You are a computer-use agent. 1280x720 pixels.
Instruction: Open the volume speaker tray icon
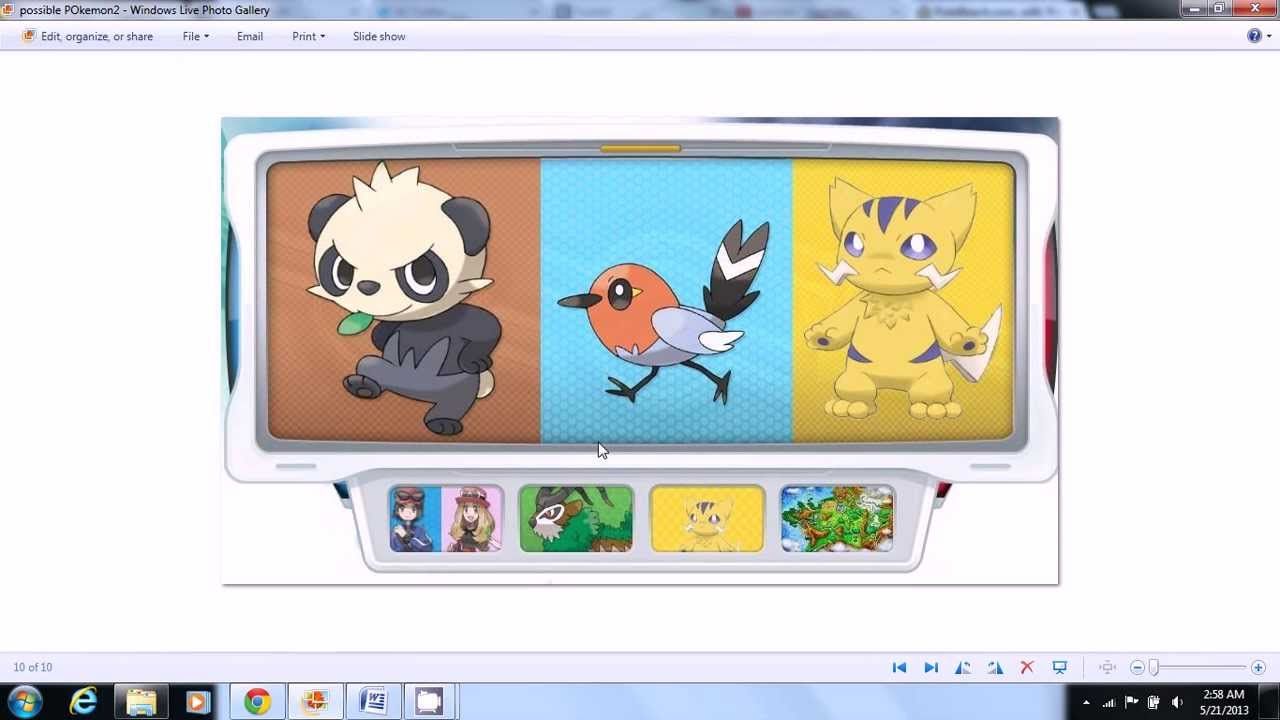coord(1176,703)
